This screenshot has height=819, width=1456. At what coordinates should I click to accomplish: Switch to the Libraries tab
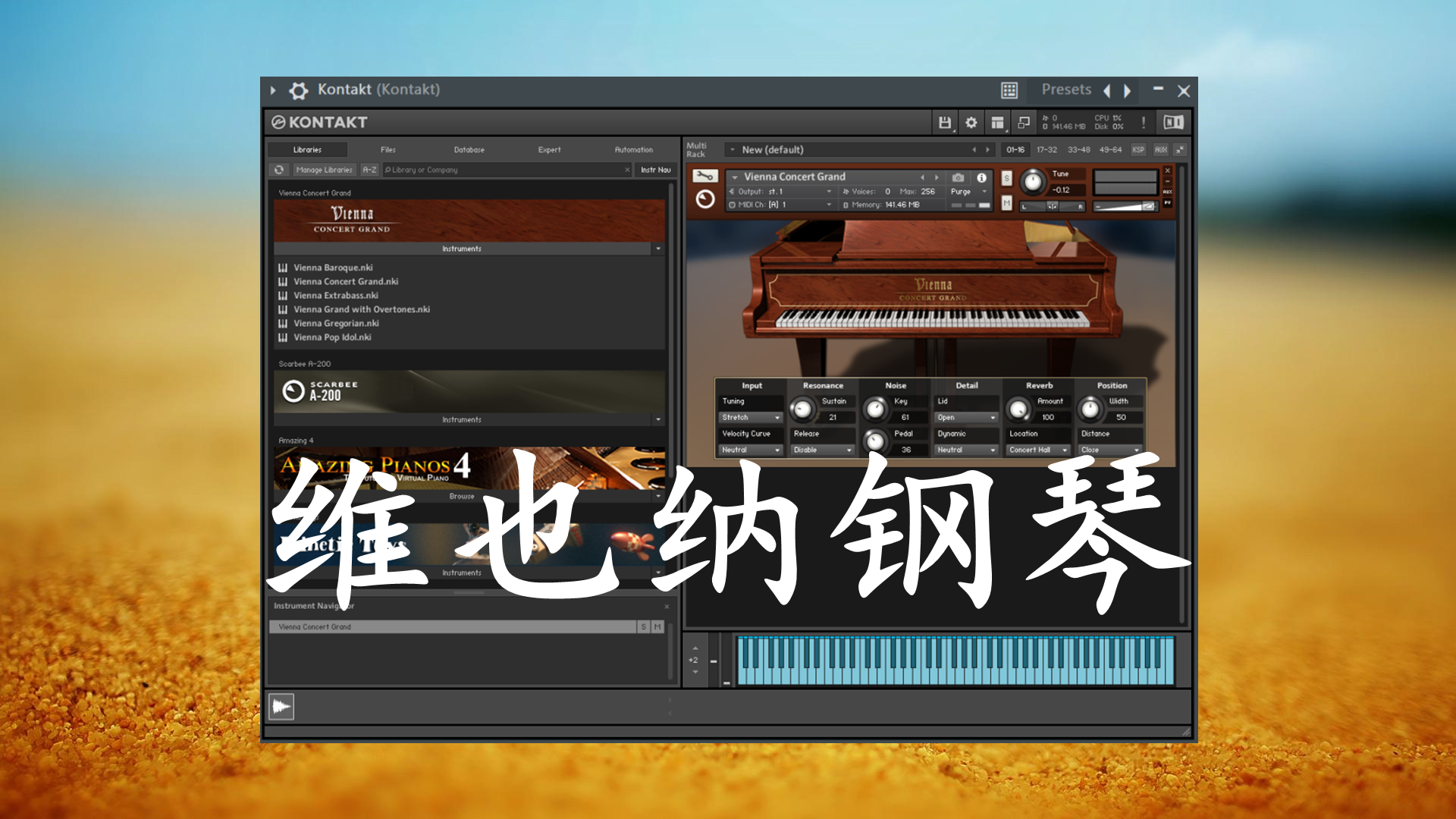point(307,150)
